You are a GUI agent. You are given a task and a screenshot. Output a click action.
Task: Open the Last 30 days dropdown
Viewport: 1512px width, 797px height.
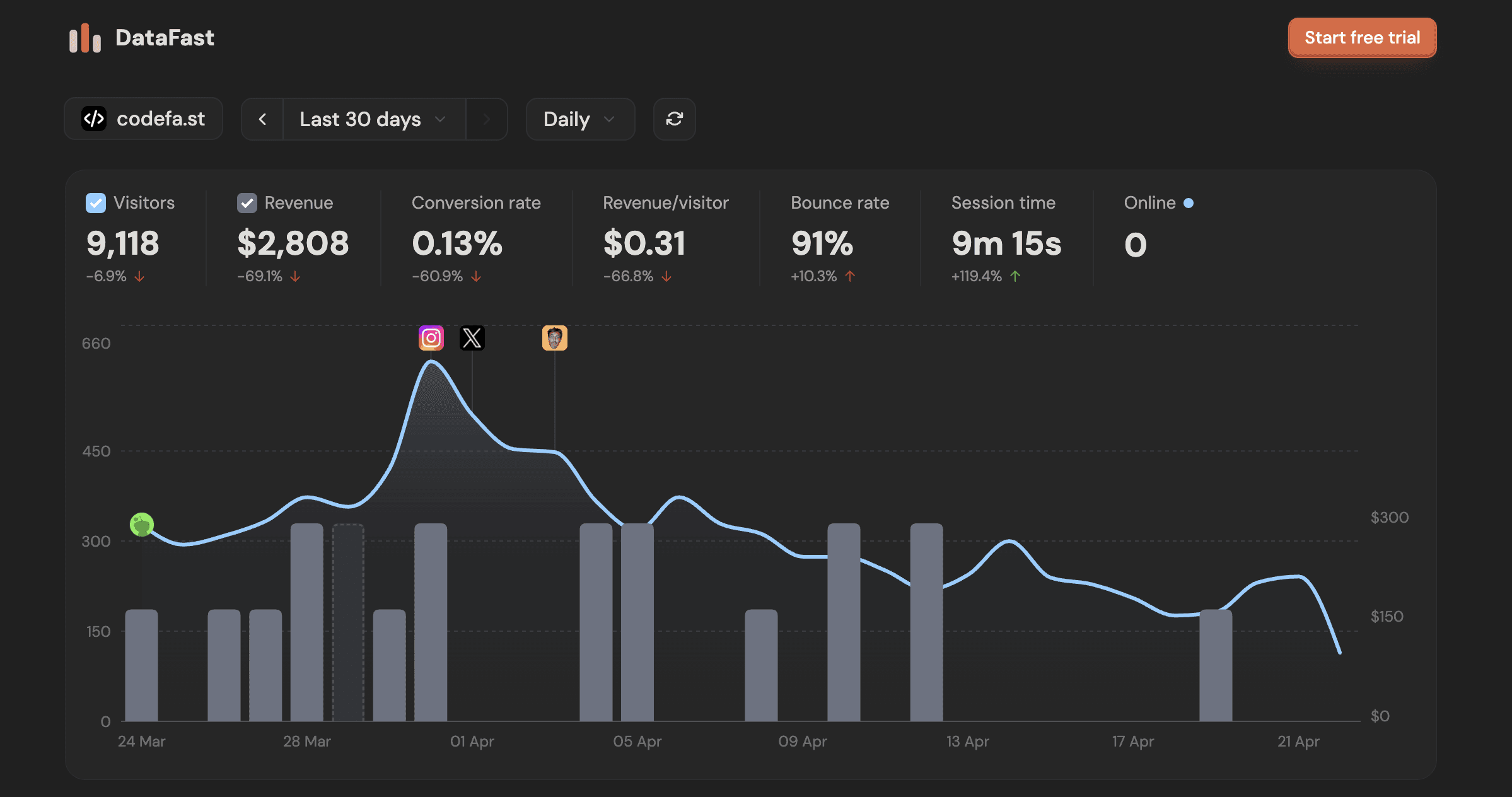point(373,119)
